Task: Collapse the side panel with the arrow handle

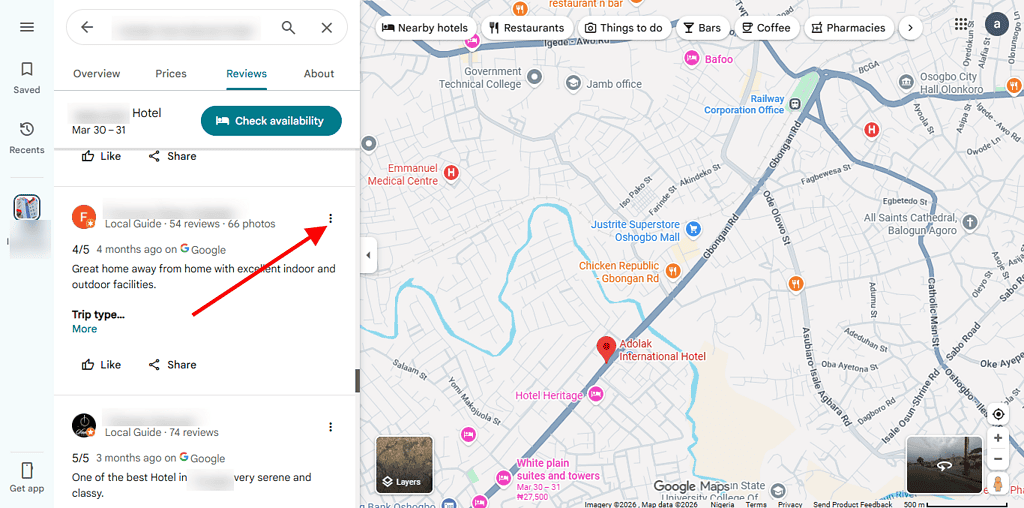Action: click(x=368, y=255)
